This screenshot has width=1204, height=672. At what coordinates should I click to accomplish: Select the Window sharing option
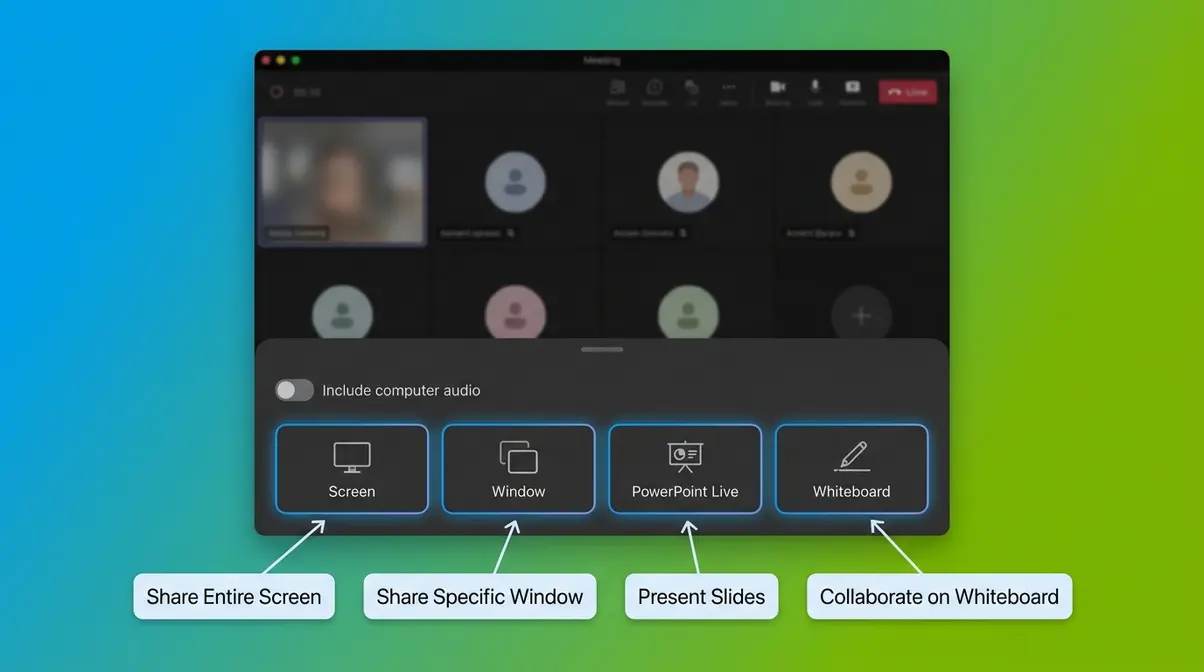click(x=518, y=469)
